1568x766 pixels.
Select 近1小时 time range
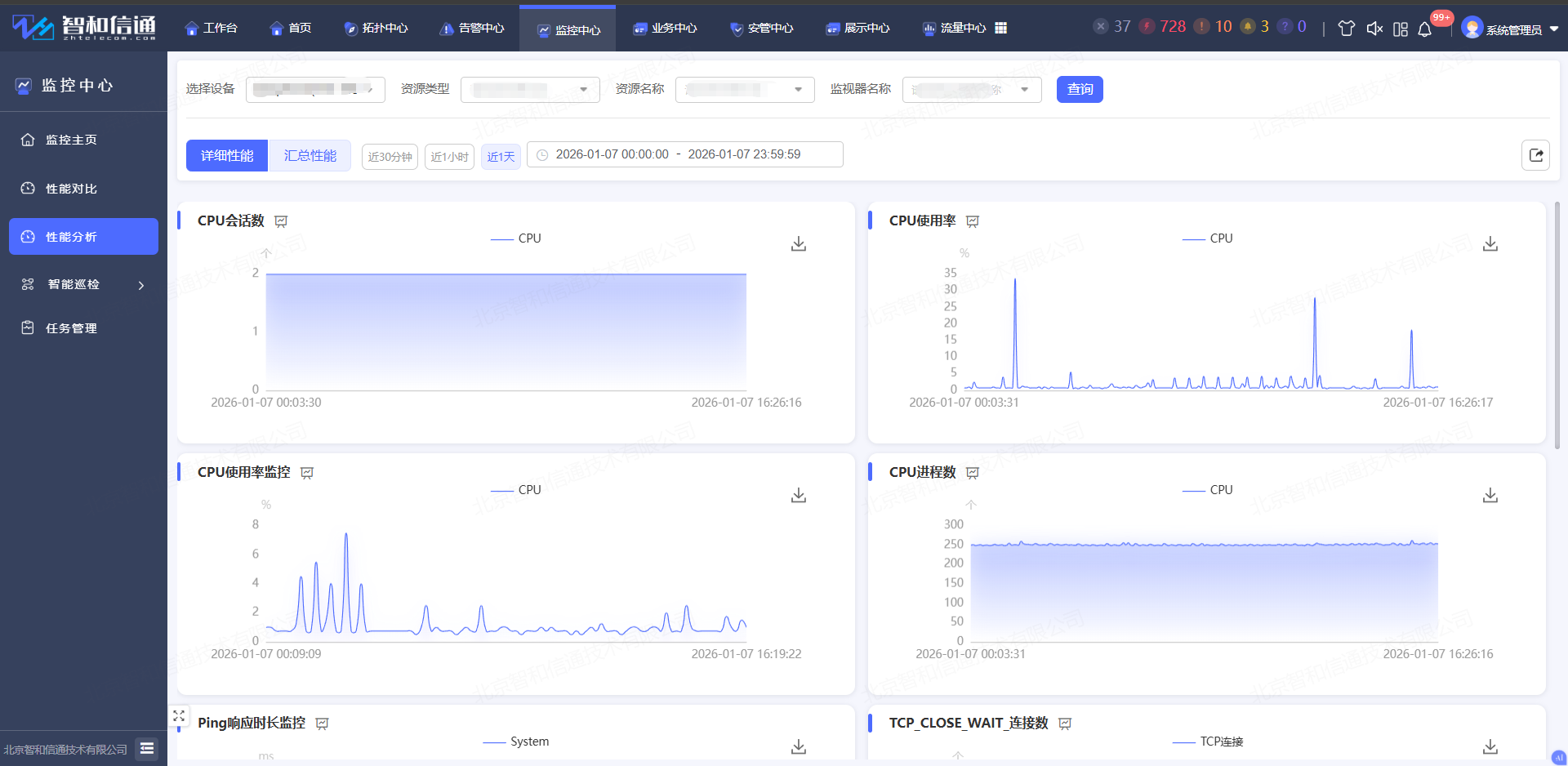449,157
